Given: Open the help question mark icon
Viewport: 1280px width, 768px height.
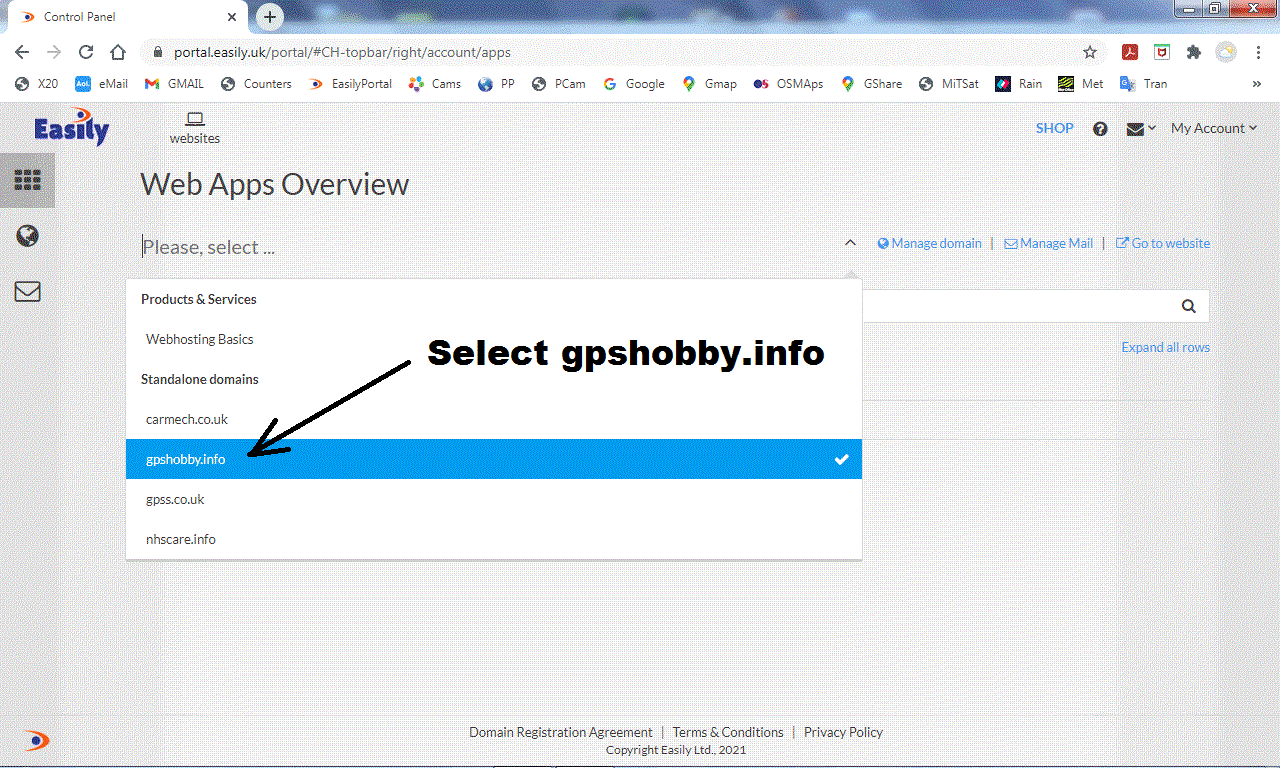Looking at the screenshot, I should tap(1100, 129).
